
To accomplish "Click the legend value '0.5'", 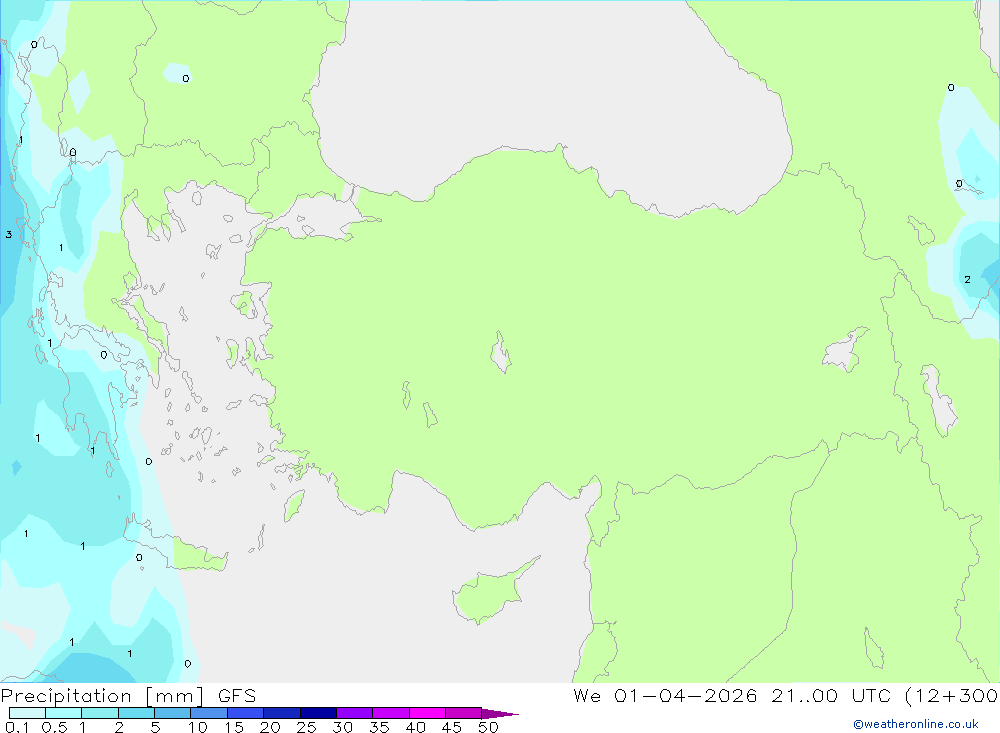I will click(x=54, y=727).
